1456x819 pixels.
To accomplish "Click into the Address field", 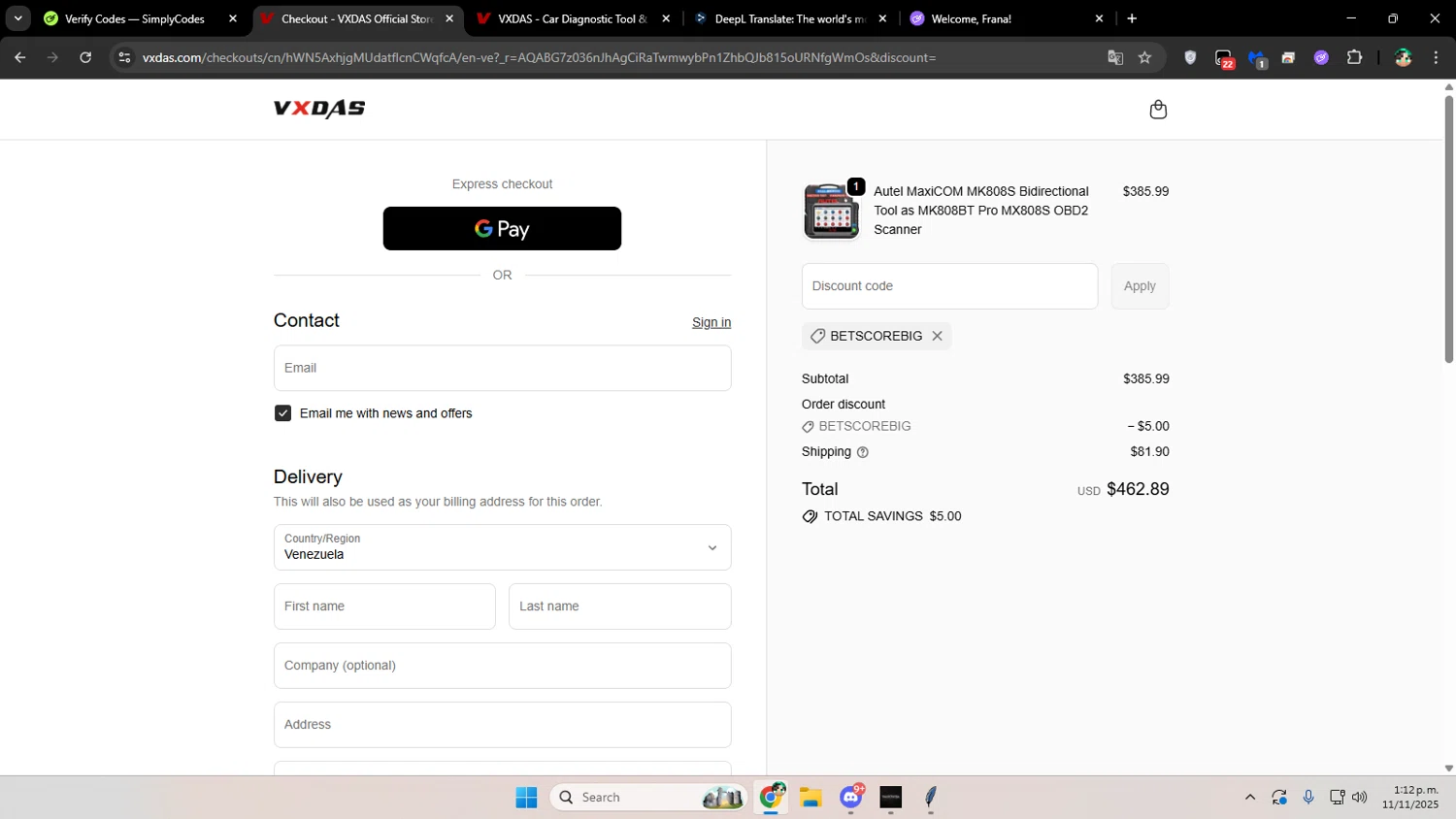I will 502,725.
